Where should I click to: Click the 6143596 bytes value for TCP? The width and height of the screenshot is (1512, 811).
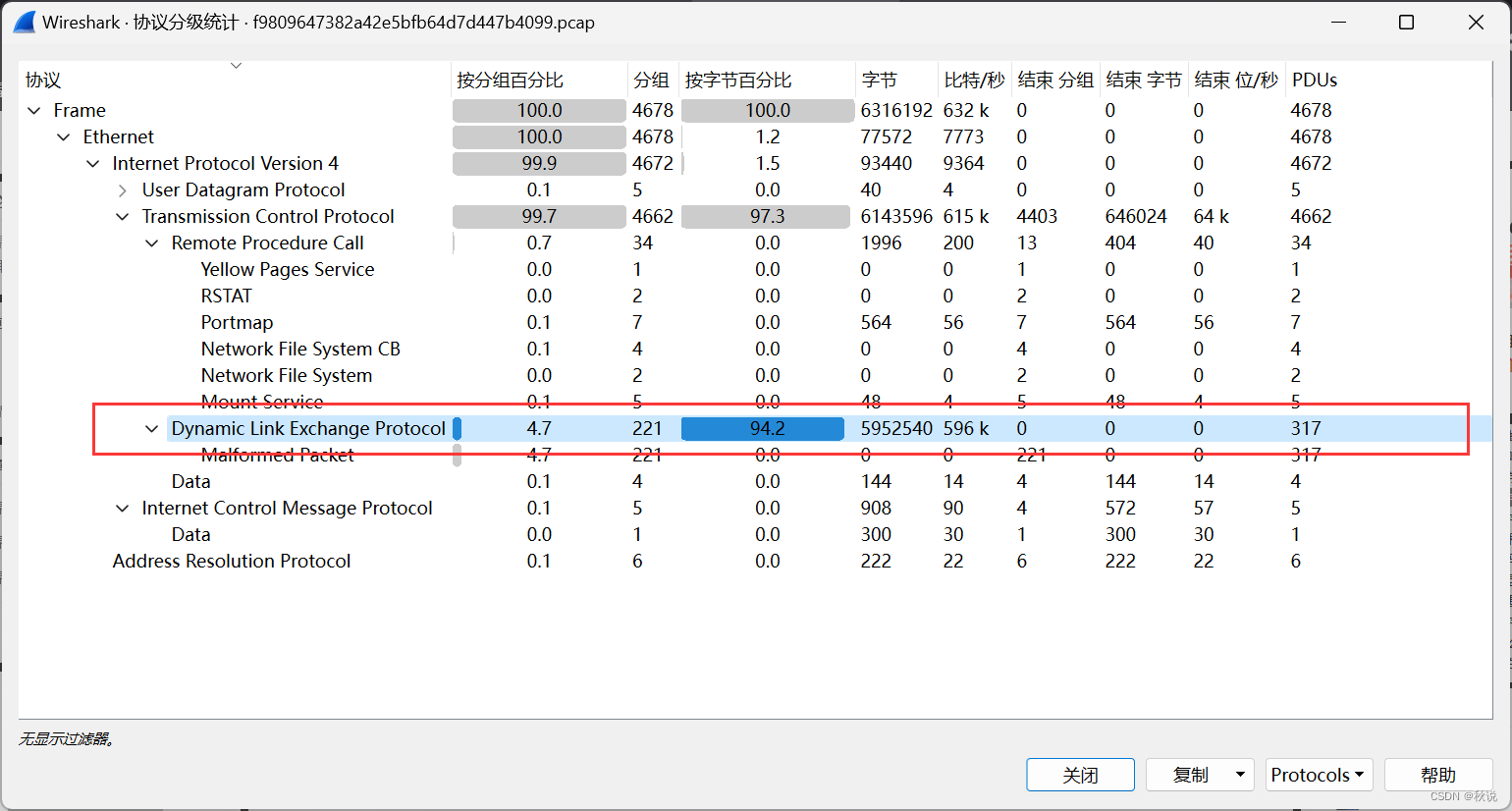coord(896,217)
